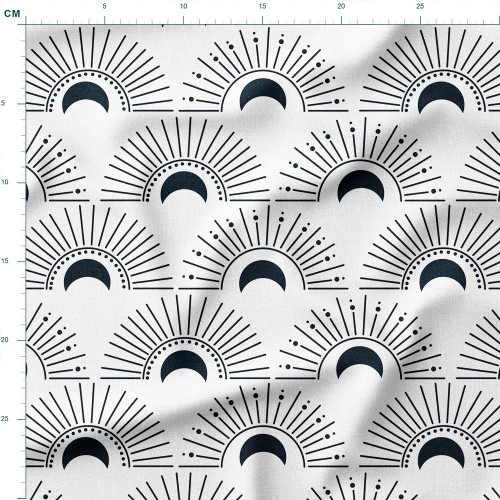The width and height of the screenshot is (500, 500).
Task: Click the 15 mark on the left ruler
Action: [4, 261]
